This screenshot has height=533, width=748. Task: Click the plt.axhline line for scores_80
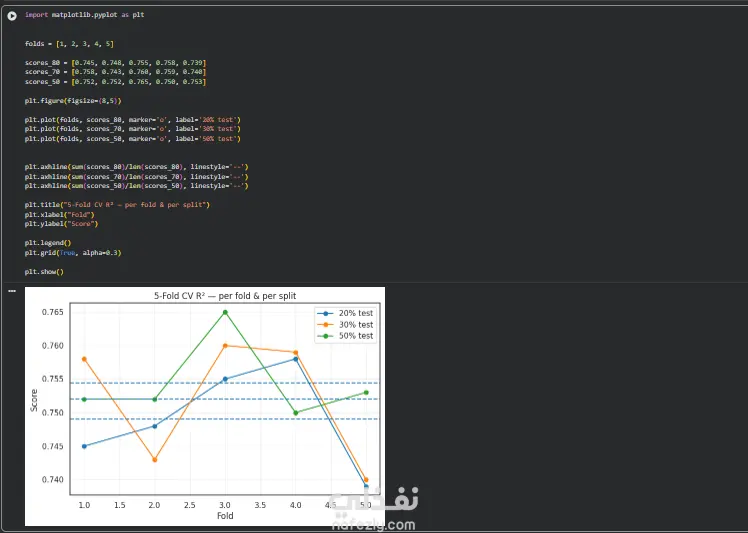pos(136,167)
